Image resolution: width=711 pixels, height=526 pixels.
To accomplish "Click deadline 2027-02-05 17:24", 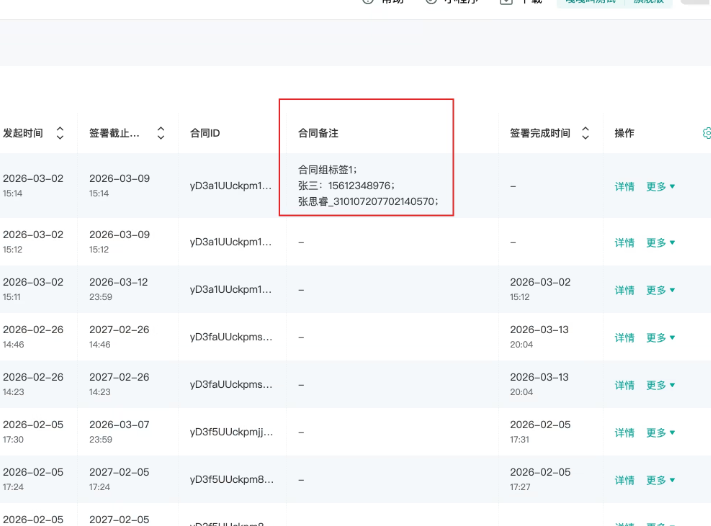I will tap(119, 479).
